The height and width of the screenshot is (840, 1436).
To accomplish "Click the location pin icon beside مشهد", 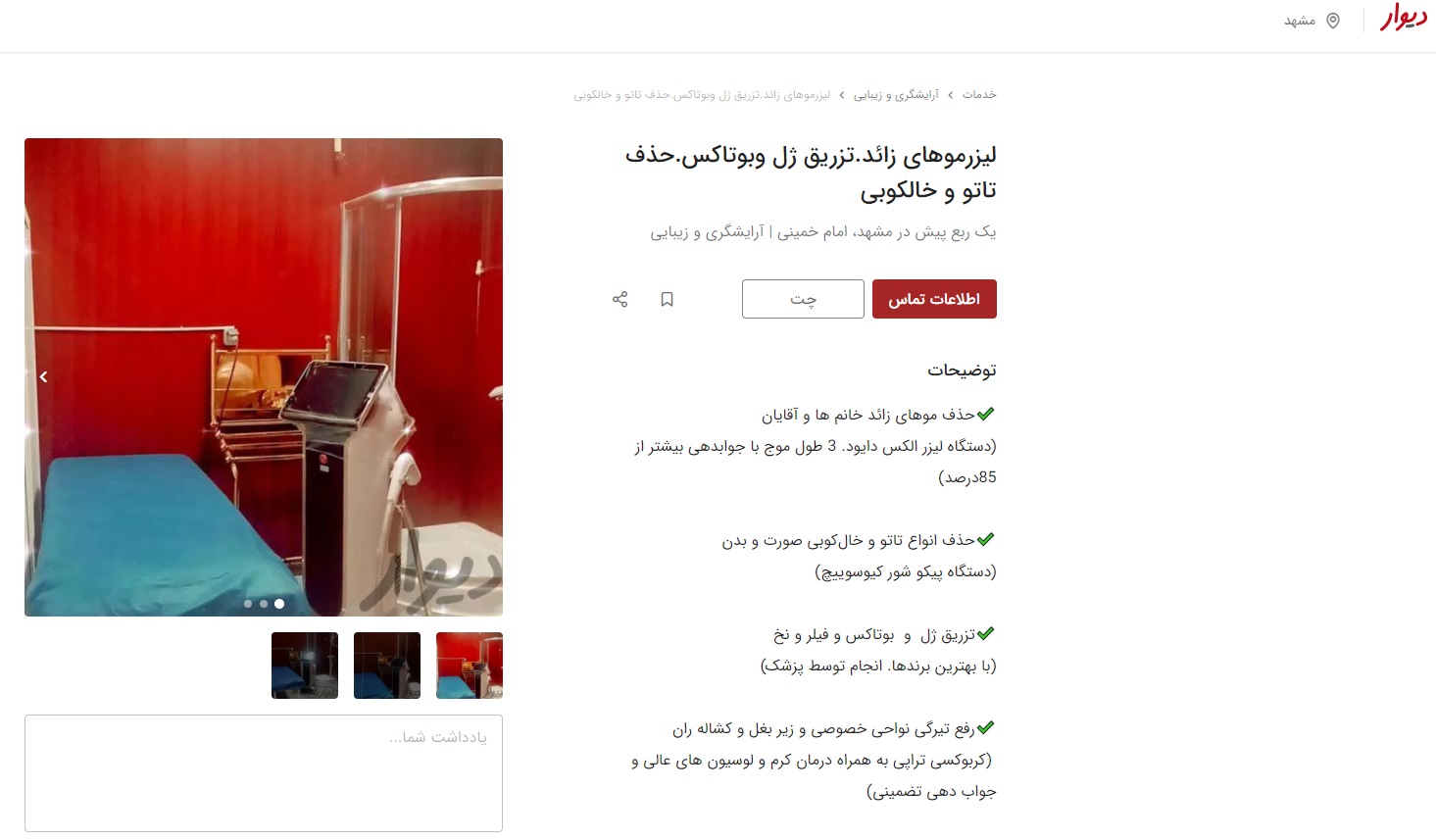I will [x=1333, y=21].
